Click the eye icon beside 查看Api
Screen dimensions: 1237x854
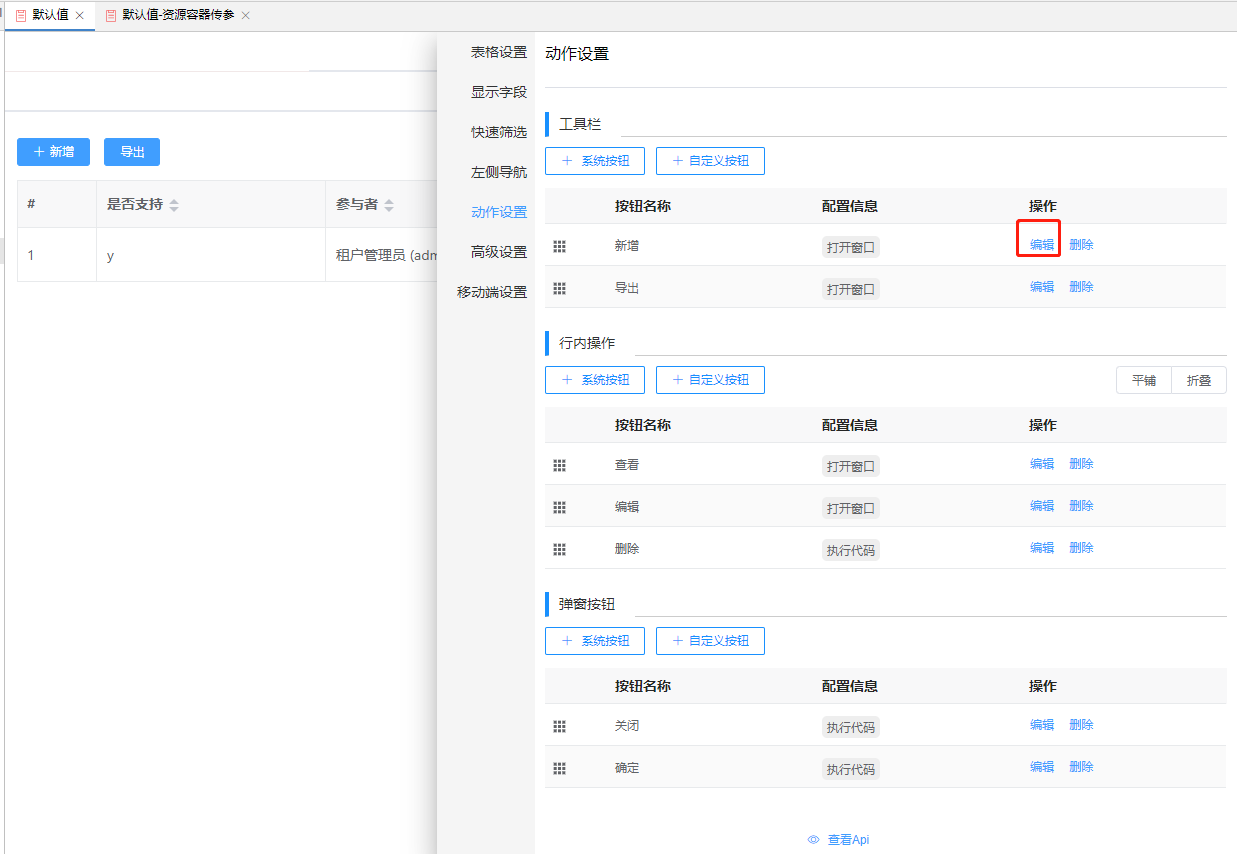(x=814, y=840)
